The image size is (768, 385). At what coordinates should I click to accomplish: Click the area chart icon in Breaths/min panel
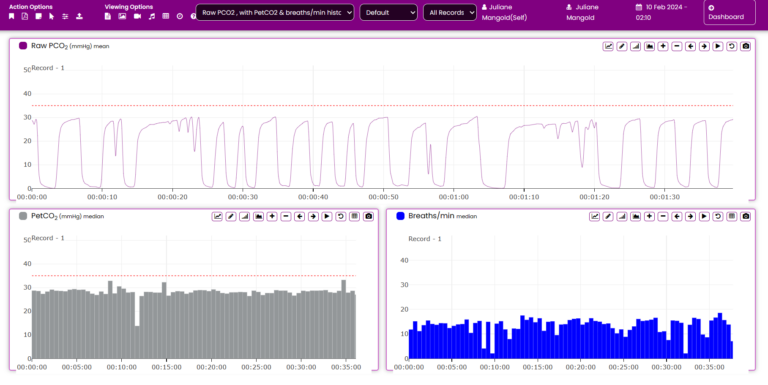[636, 216]
